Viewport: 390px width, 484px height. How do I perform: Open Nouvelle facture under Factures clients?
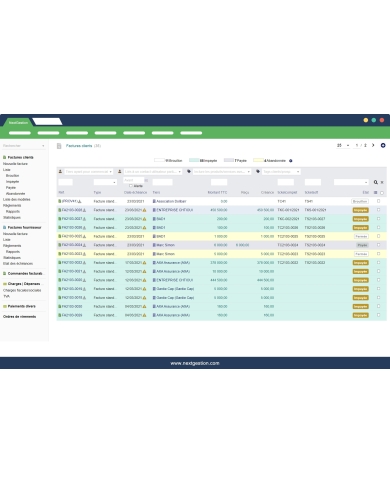click(15, 164)
